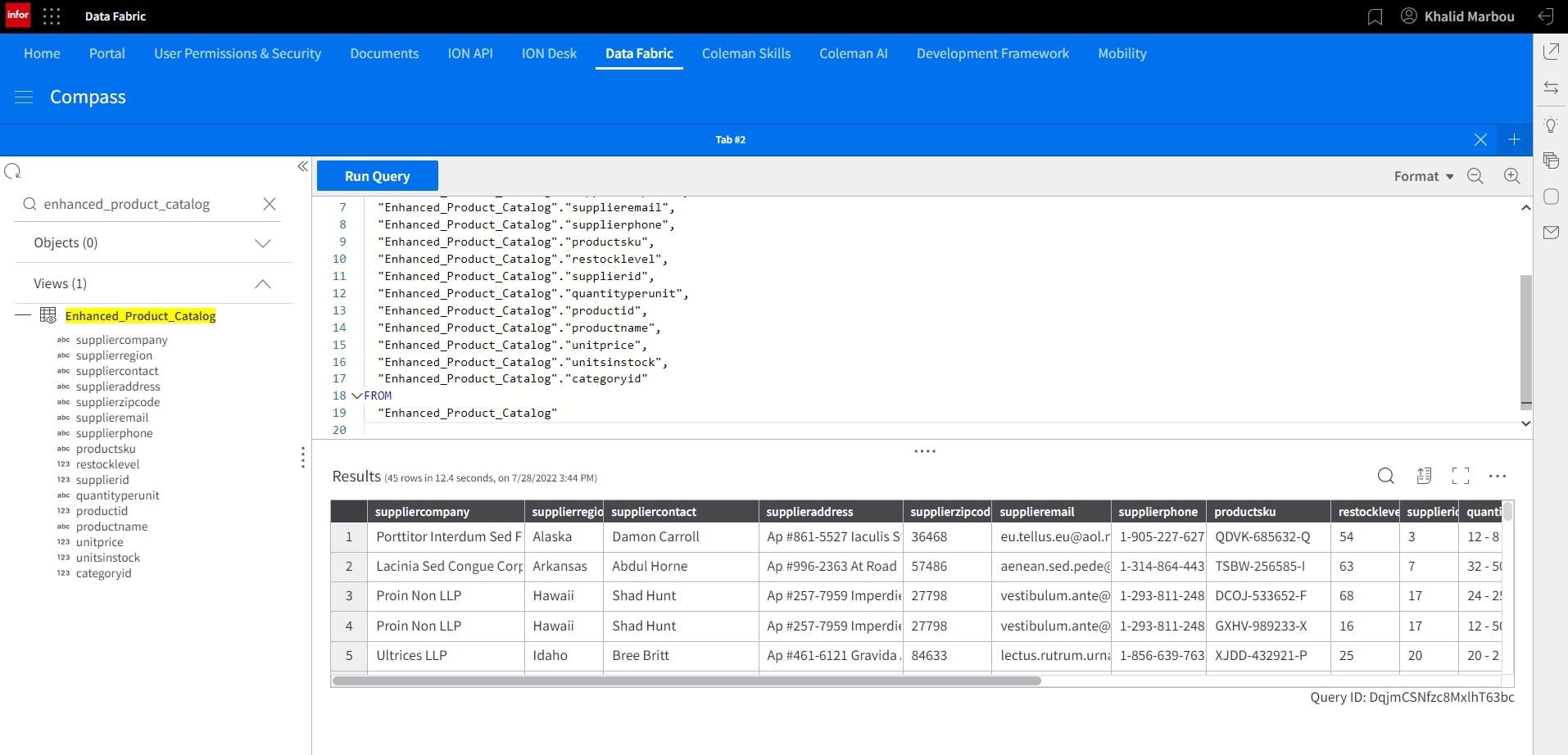Viewport: 1568px width, 755px height.
Task: Open the Development Framework tab
Action: coord(993,53)
